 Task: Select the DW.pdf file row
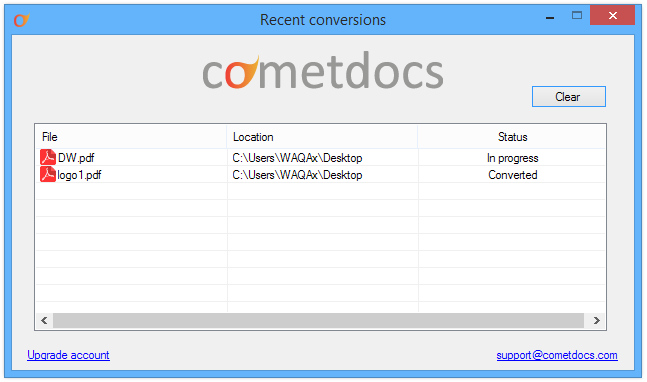coord(321,158)
